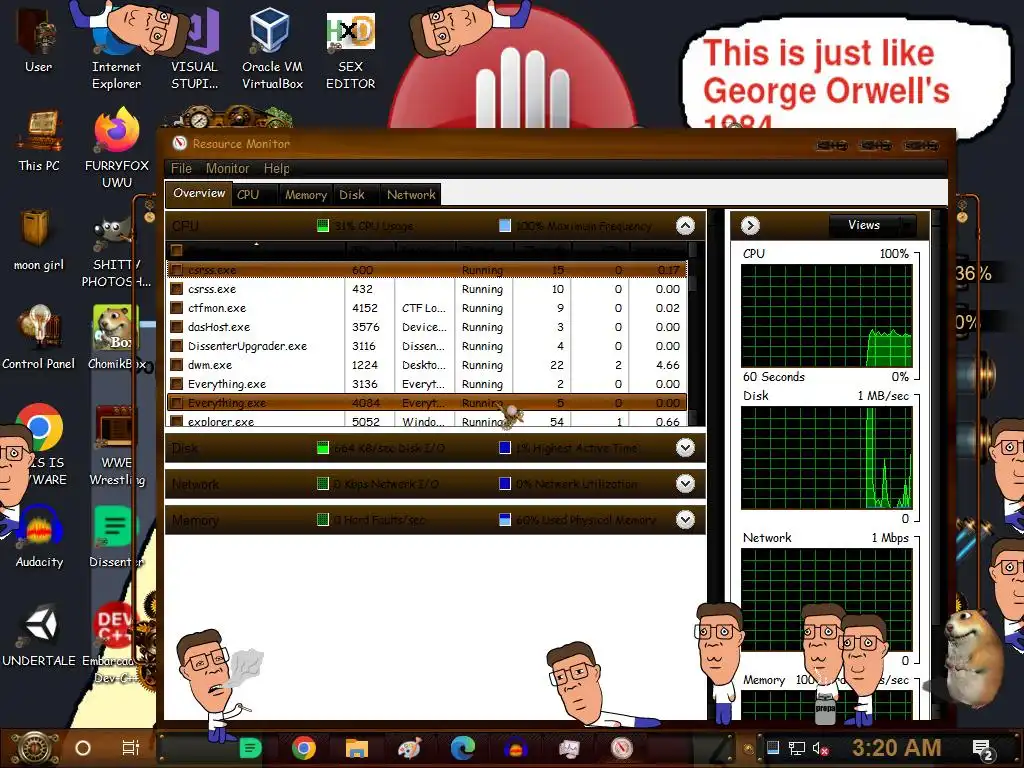Check the explorer.exe checkbox
This screenshot has height=768, width=1024.
coord(176,421)
